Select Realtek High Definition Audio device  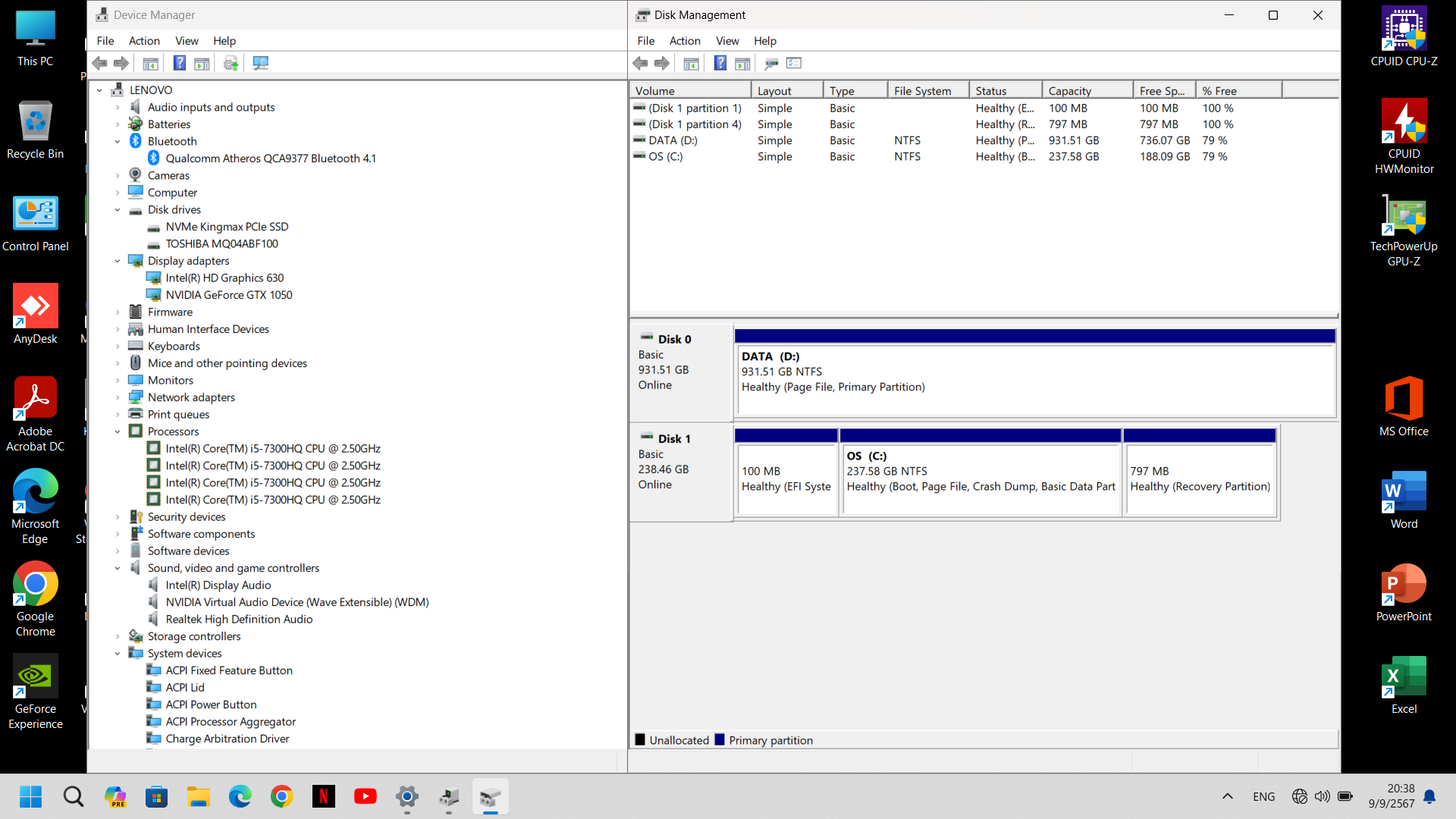239,620
